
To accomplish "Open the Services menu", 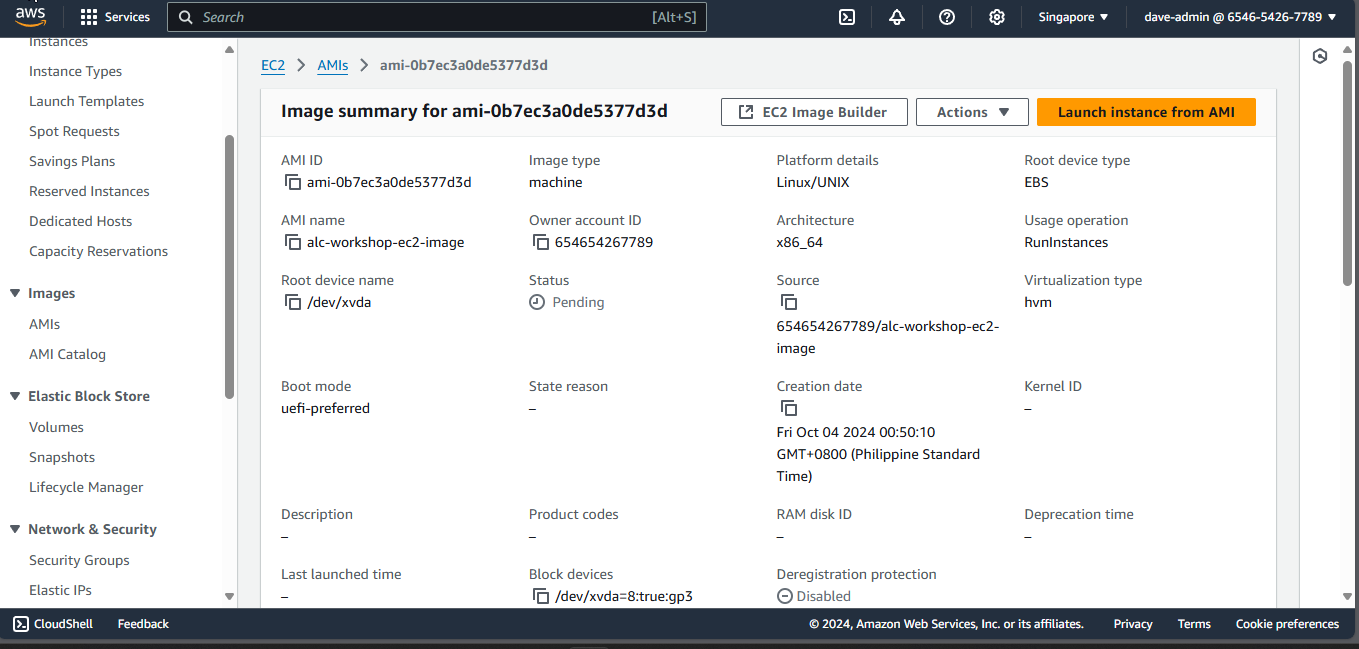I will [115, 17].
